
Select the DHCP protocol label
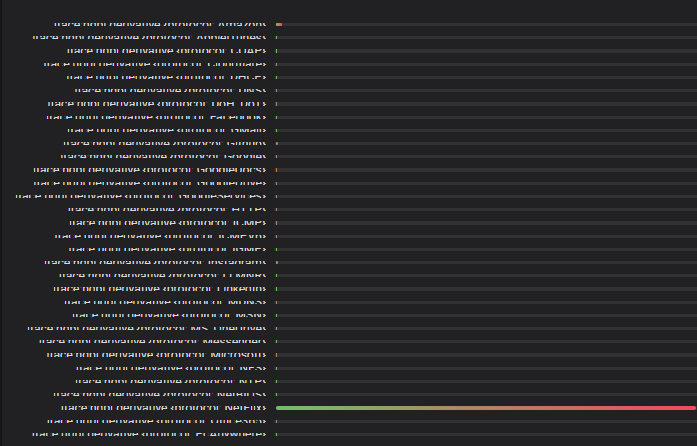[x=166, y=77]
